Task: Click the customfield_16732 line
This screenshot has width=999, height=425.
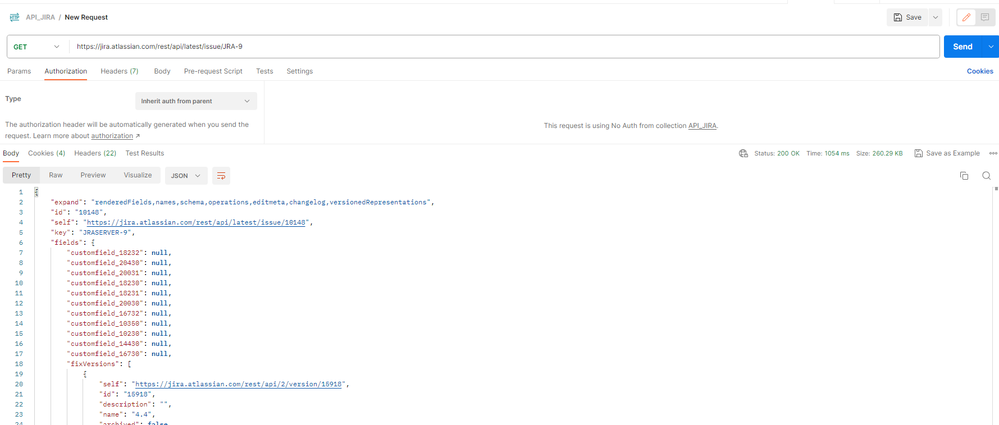Action: point(120,313)
